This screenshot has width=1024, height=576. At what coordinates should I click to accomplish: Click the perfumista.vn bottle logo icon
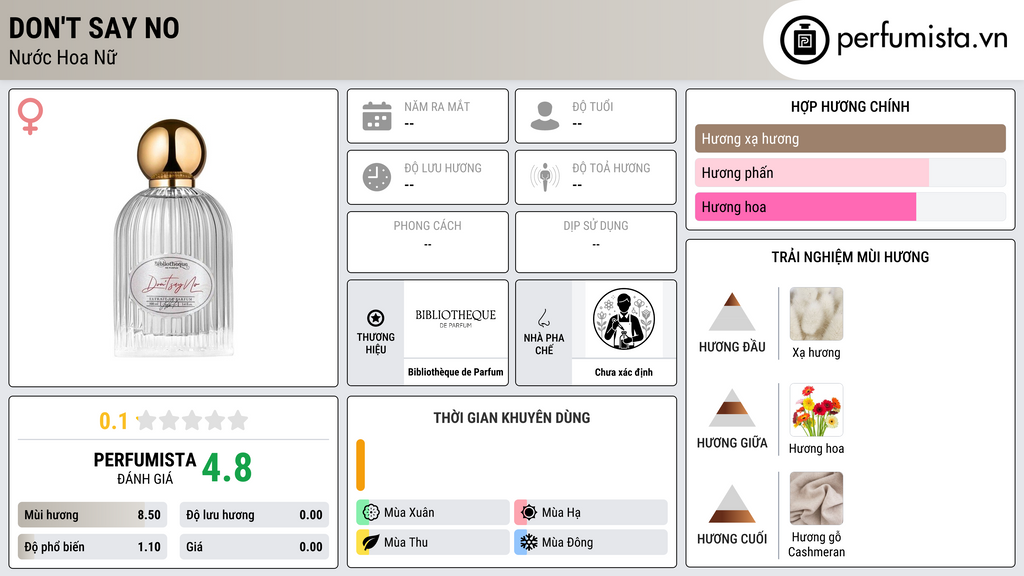(x=804, y=40)
